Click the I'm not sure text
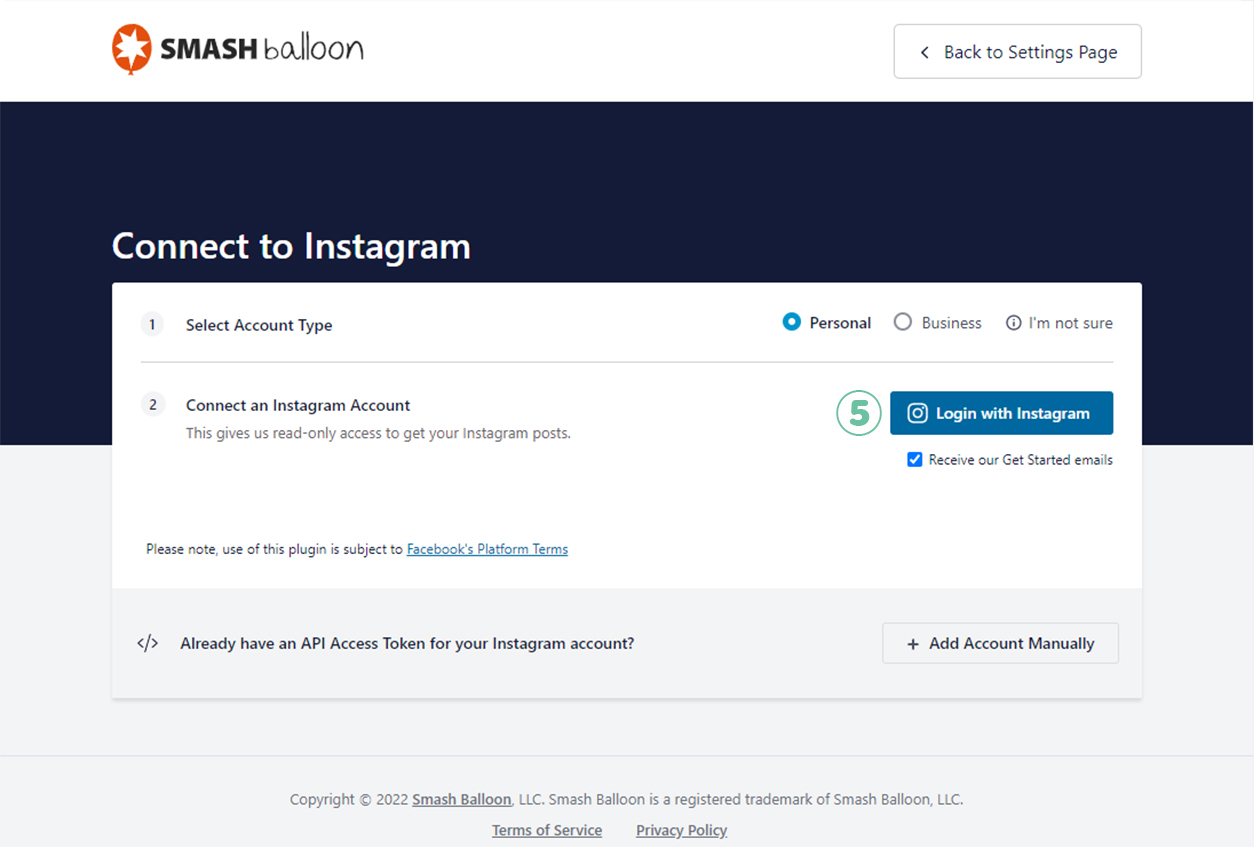Image resolution: width=1254 pixels, height=847 pixels. [x=1070, y=323]
